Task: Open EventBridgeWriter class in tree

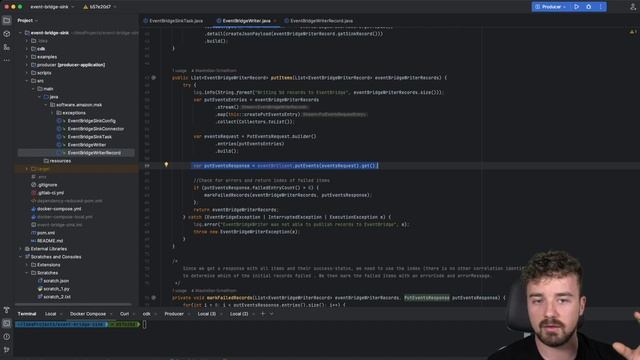Action: pos(87,145)
